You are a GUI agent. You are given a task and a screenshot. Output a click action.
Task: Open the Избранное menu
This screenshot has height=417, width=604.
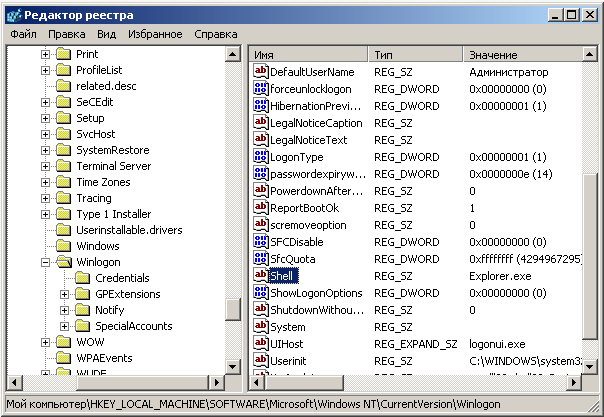pos(155,34)
